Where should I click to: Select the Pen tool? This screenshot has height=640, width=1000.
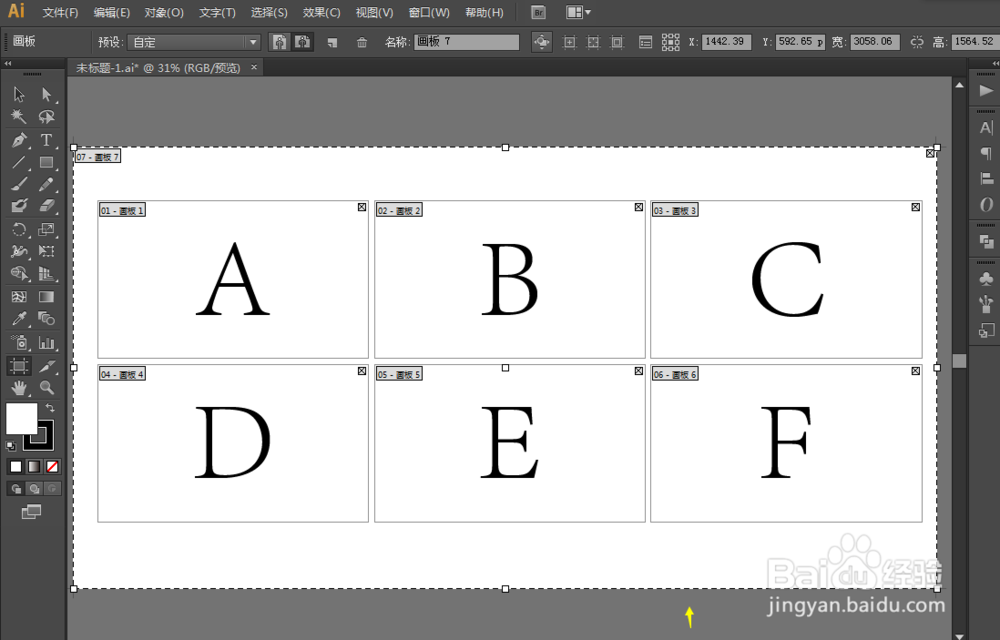click(18, 140)
